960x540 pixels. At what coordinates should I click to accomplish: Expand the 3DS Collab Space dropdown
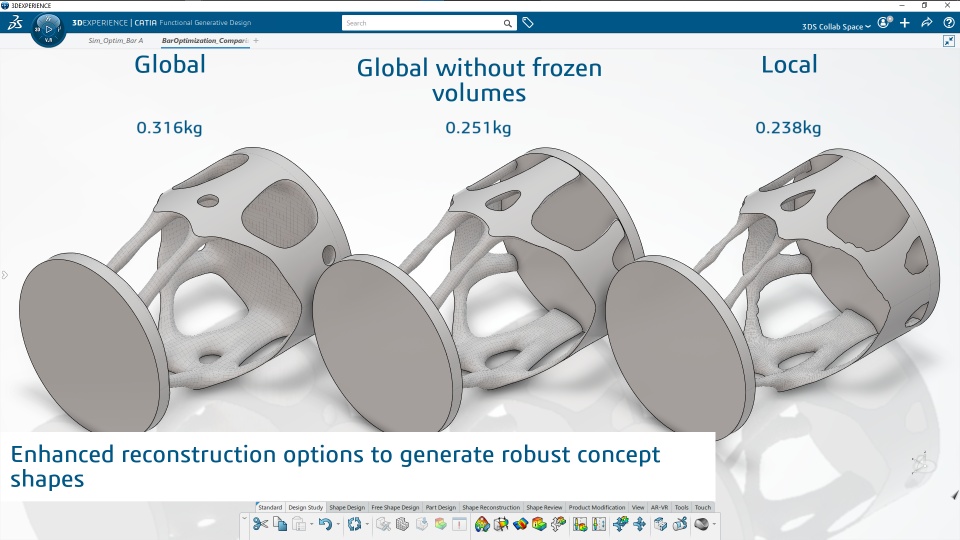tap(836, 26)
